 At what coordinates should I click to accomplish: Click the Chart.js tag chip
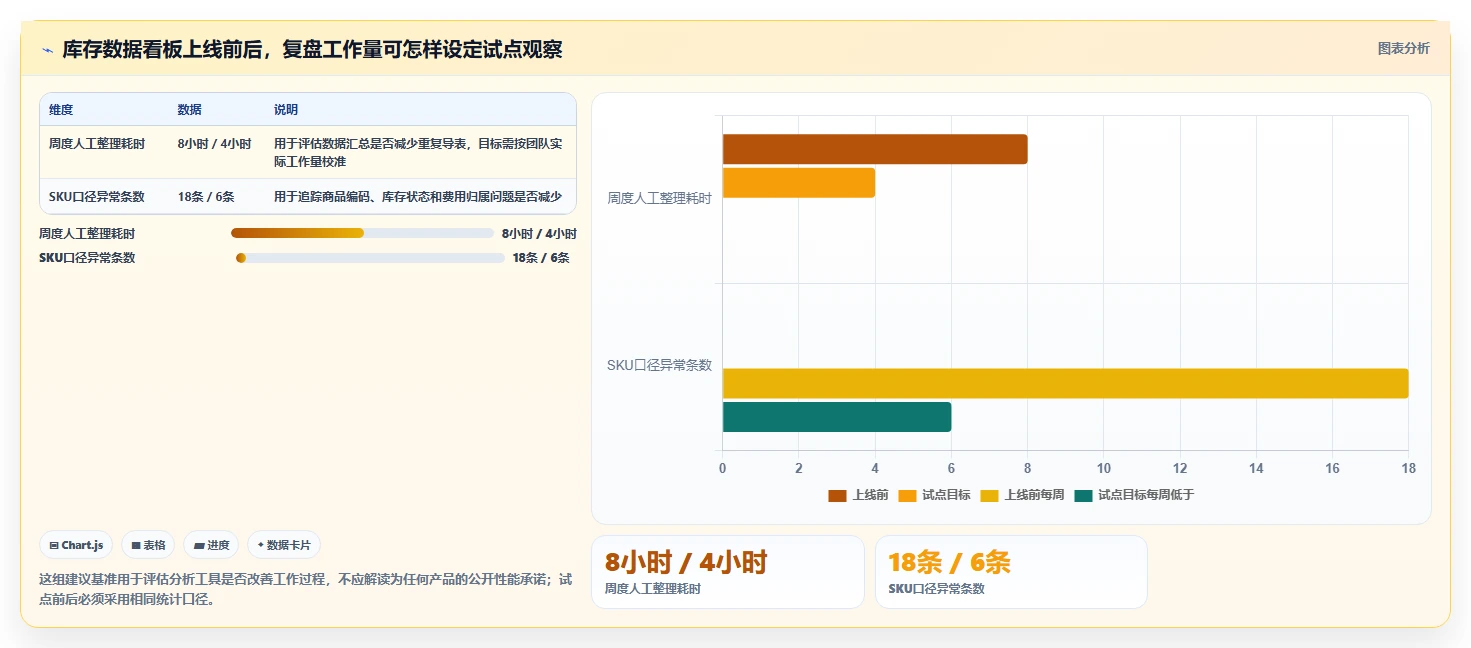point(77,545)
